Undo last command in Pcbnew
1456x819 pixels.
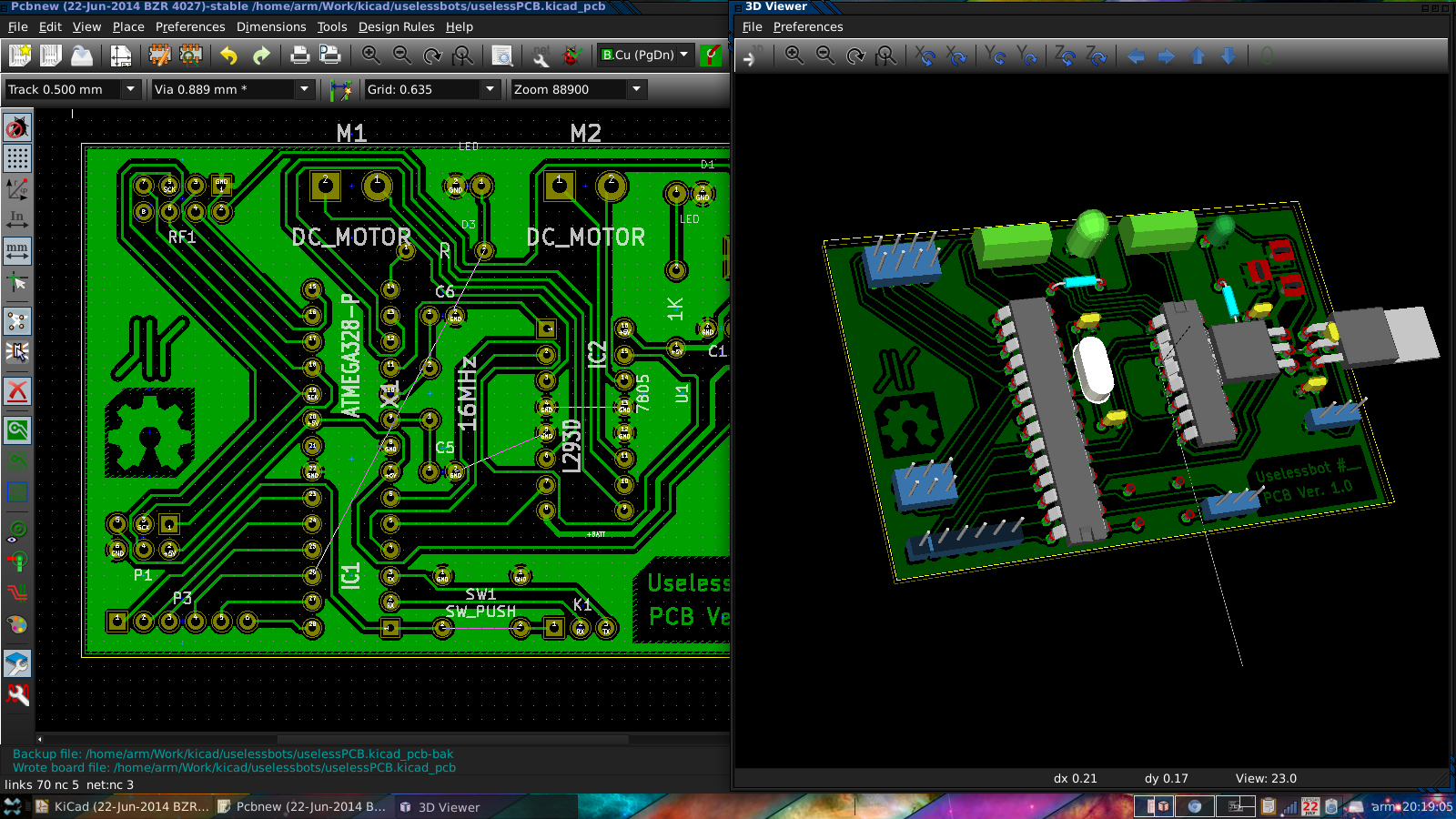(x=229, y=56)
